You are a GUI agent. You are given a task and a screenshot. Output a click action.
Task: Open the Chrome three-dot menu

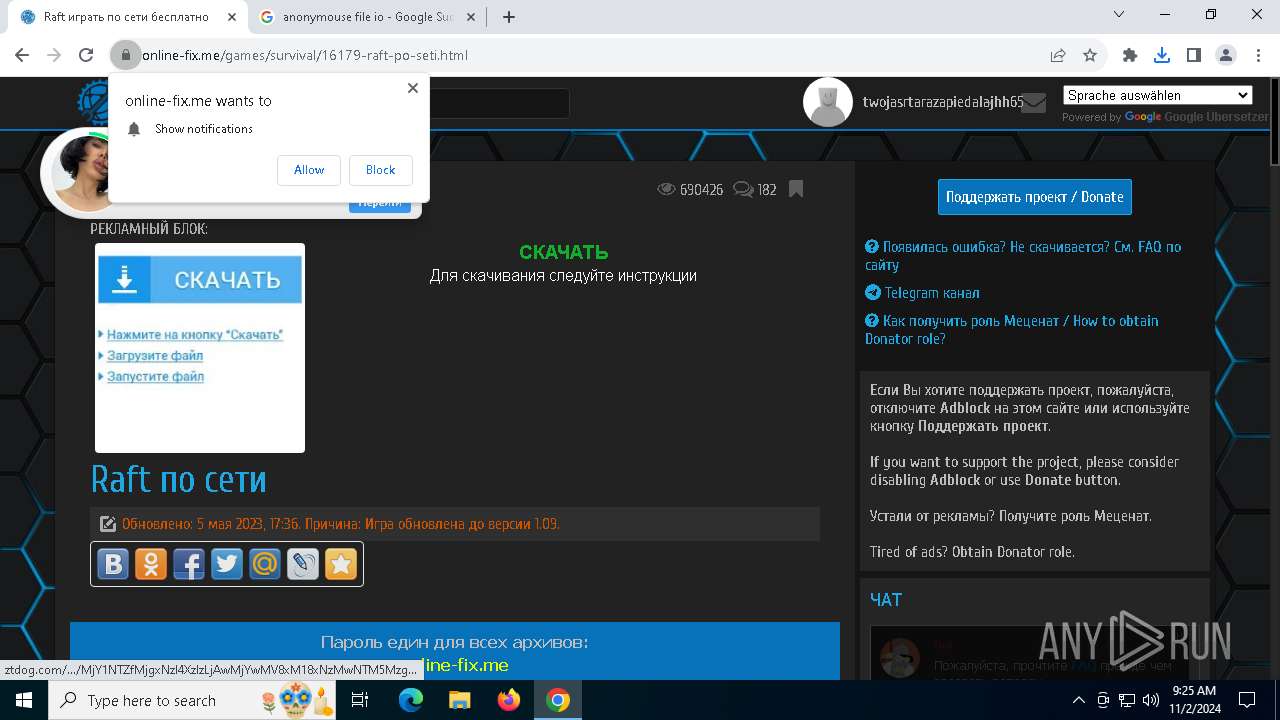1258,55
